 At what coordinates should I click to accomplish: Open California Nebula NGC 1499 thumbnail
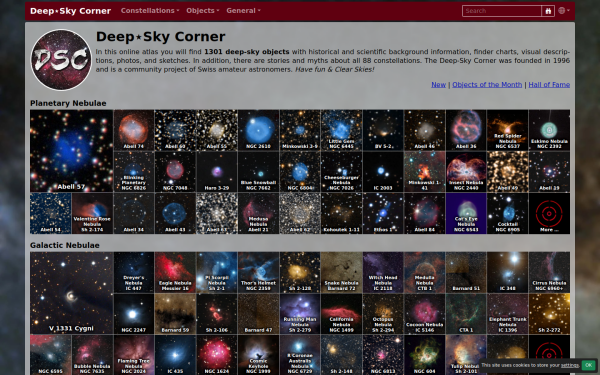point(341,314)
